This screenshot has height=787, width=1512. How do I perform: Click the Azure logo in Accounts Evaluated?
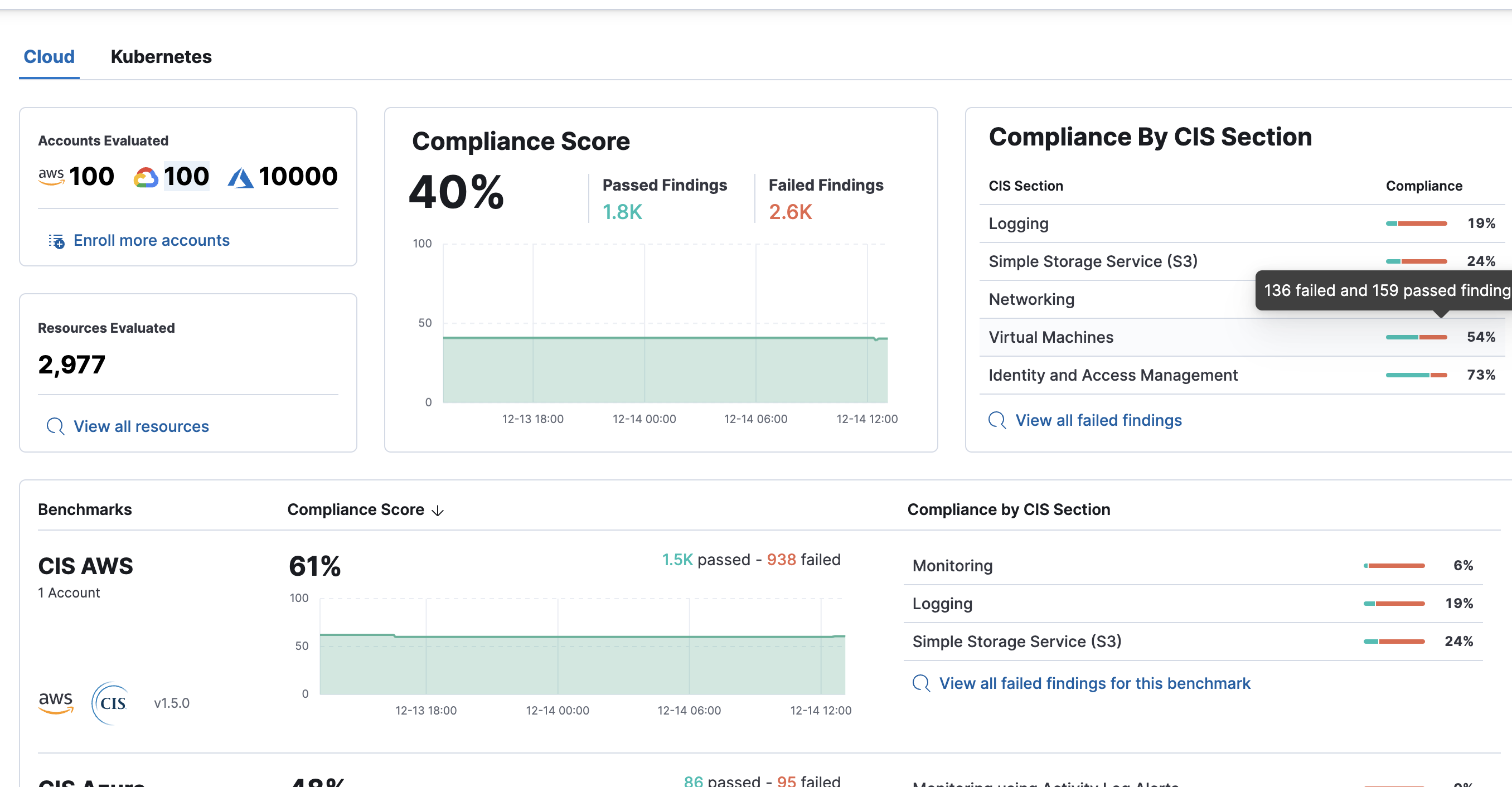pos(241,177)
